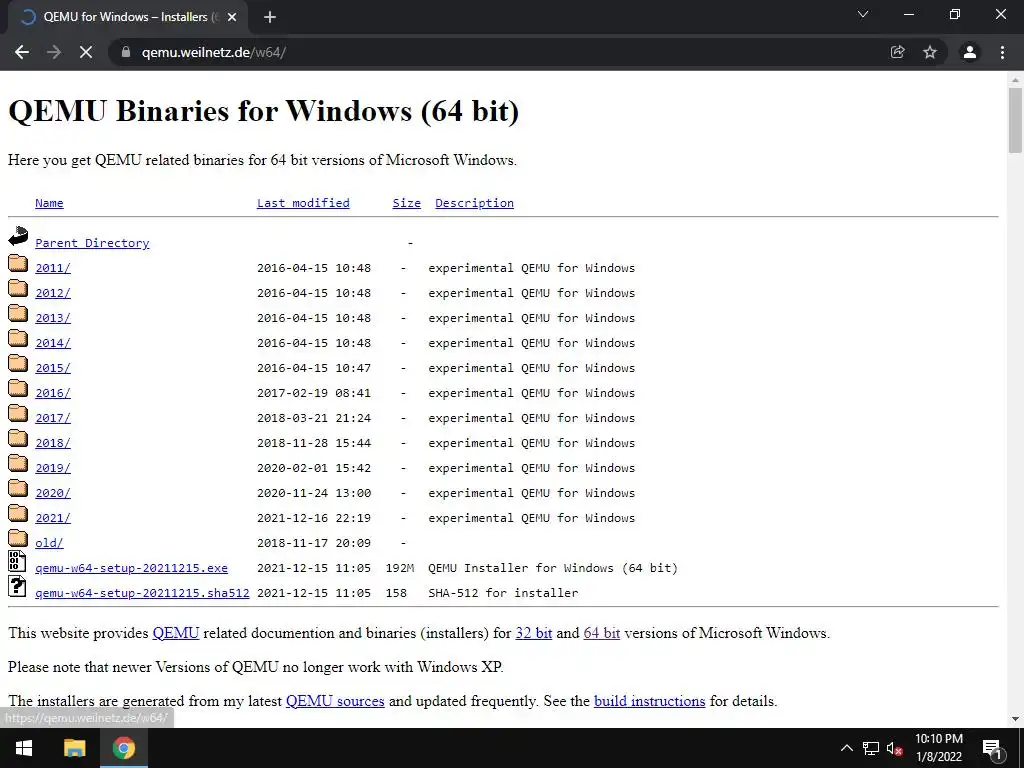Open the old/ directory link

(x=49, y=543)
